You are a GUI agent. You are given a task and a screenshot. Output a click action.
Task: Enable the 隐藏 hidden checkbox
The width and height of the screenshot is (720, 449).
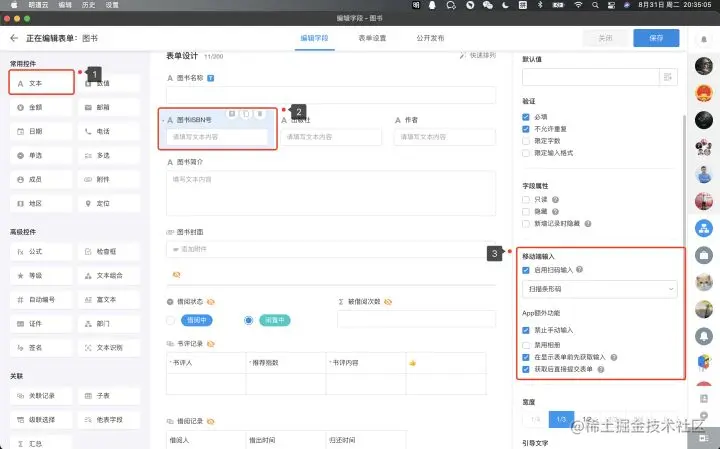pos(526,212)
